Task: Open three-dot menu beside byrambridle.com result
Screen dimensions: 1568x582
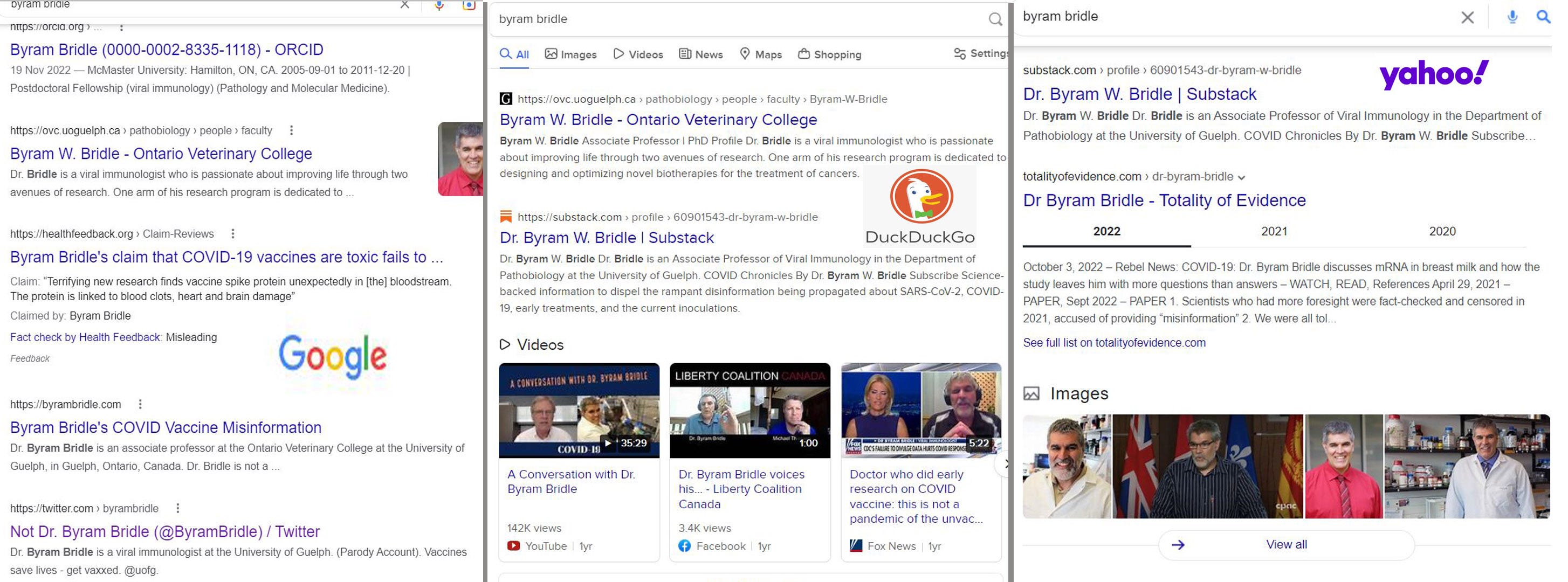Action: [140, 404]
